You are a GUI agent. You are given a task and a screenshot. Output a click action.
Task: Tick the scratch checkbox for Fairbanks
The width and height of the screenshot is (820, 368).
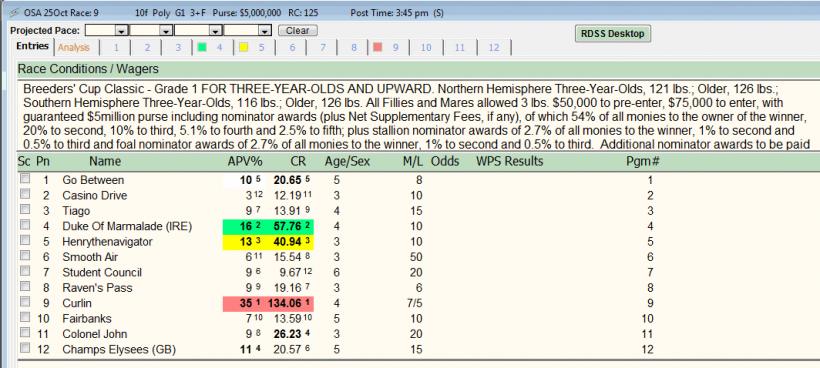(25, 317)
